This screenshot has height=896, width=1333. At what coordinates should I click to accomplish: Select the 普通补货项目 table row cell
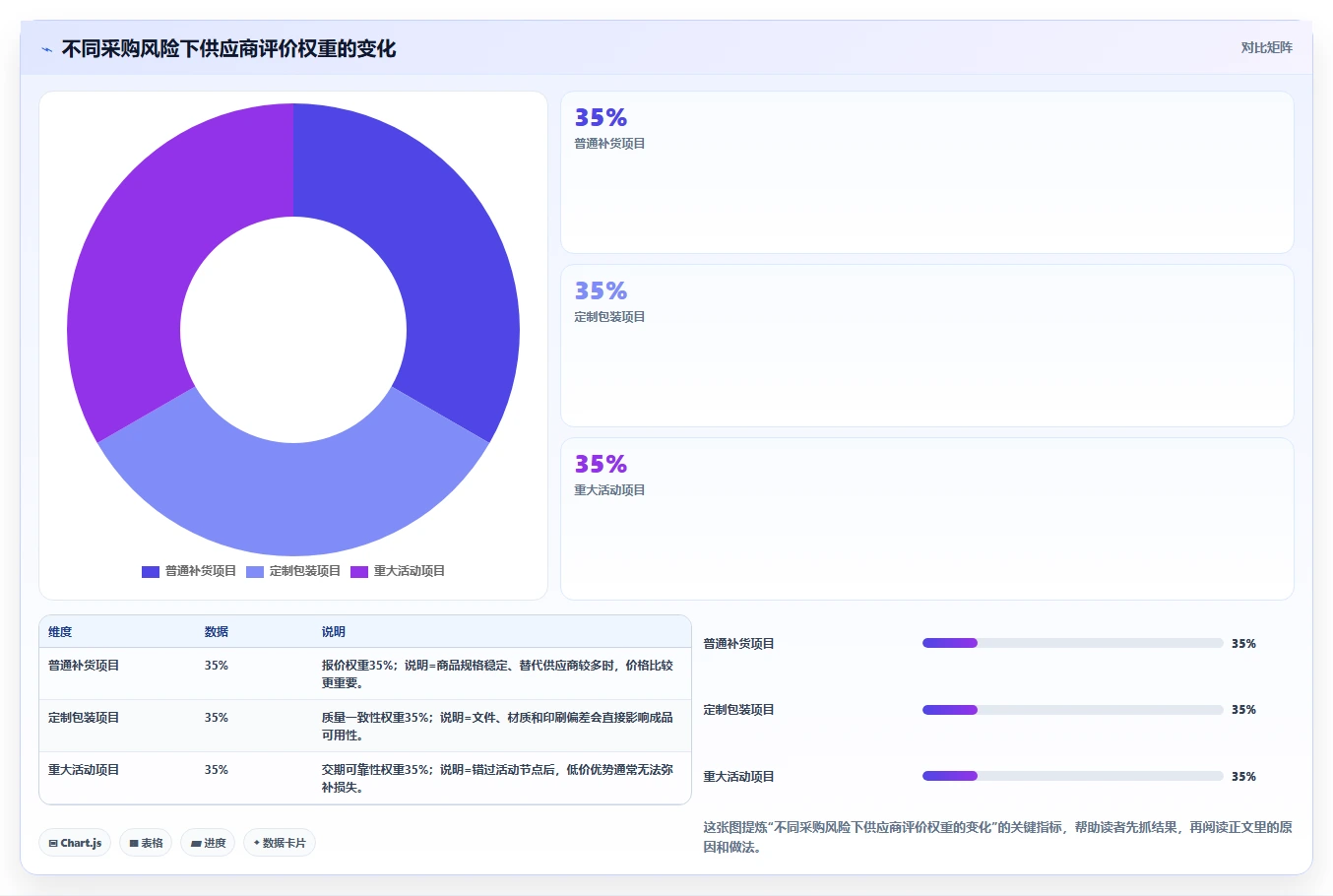tap(117, 673)
